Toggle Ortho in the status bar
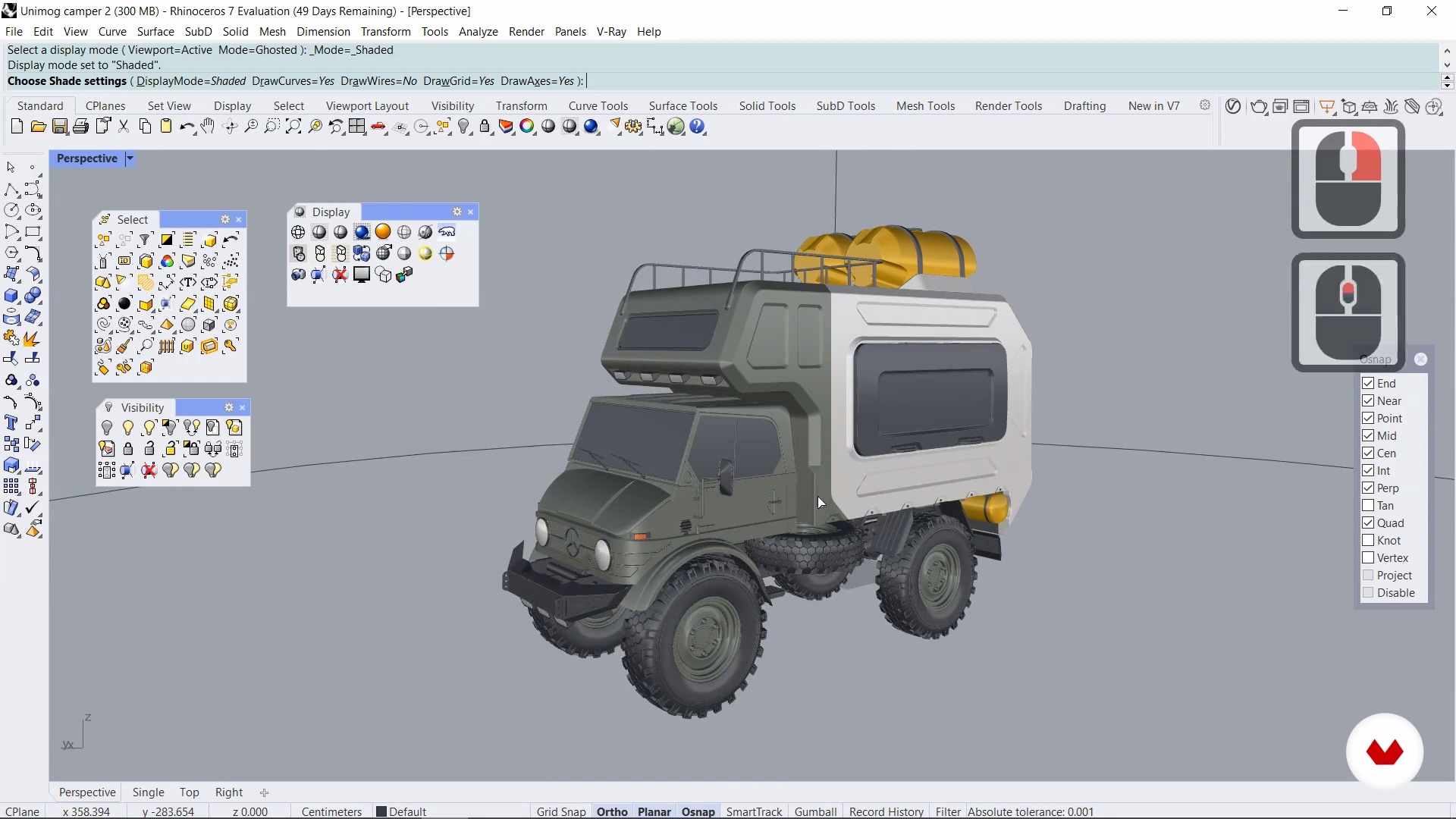The image size is (1456, 819). pos(612,811)
